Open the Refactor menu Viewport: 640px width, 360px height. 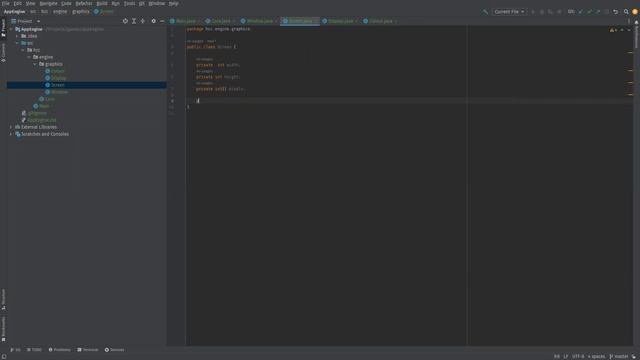(84, 3)
